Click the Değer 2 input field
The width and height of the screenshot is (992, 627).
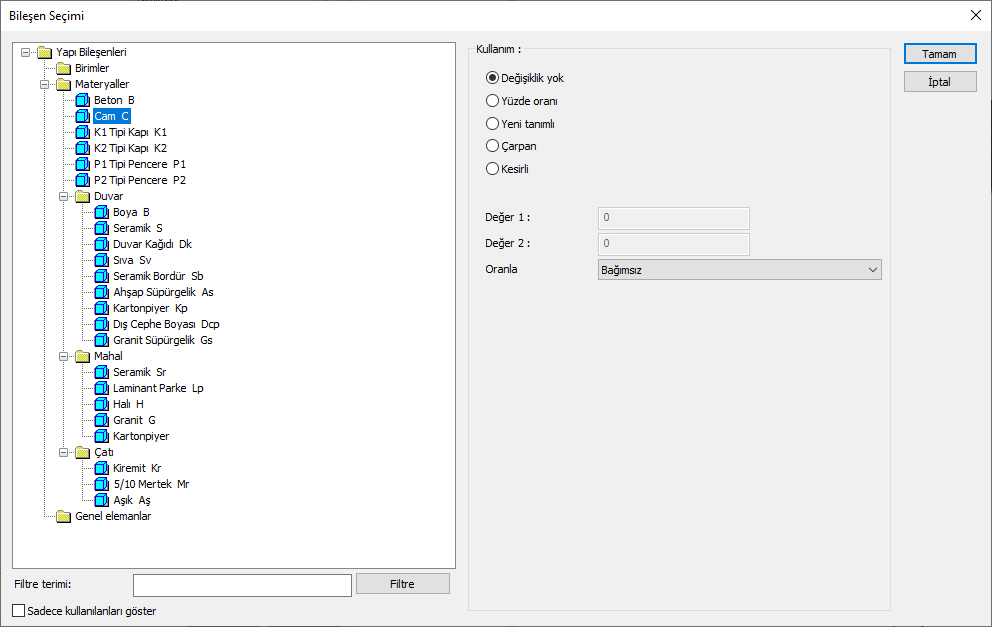(x=674, y=244)
